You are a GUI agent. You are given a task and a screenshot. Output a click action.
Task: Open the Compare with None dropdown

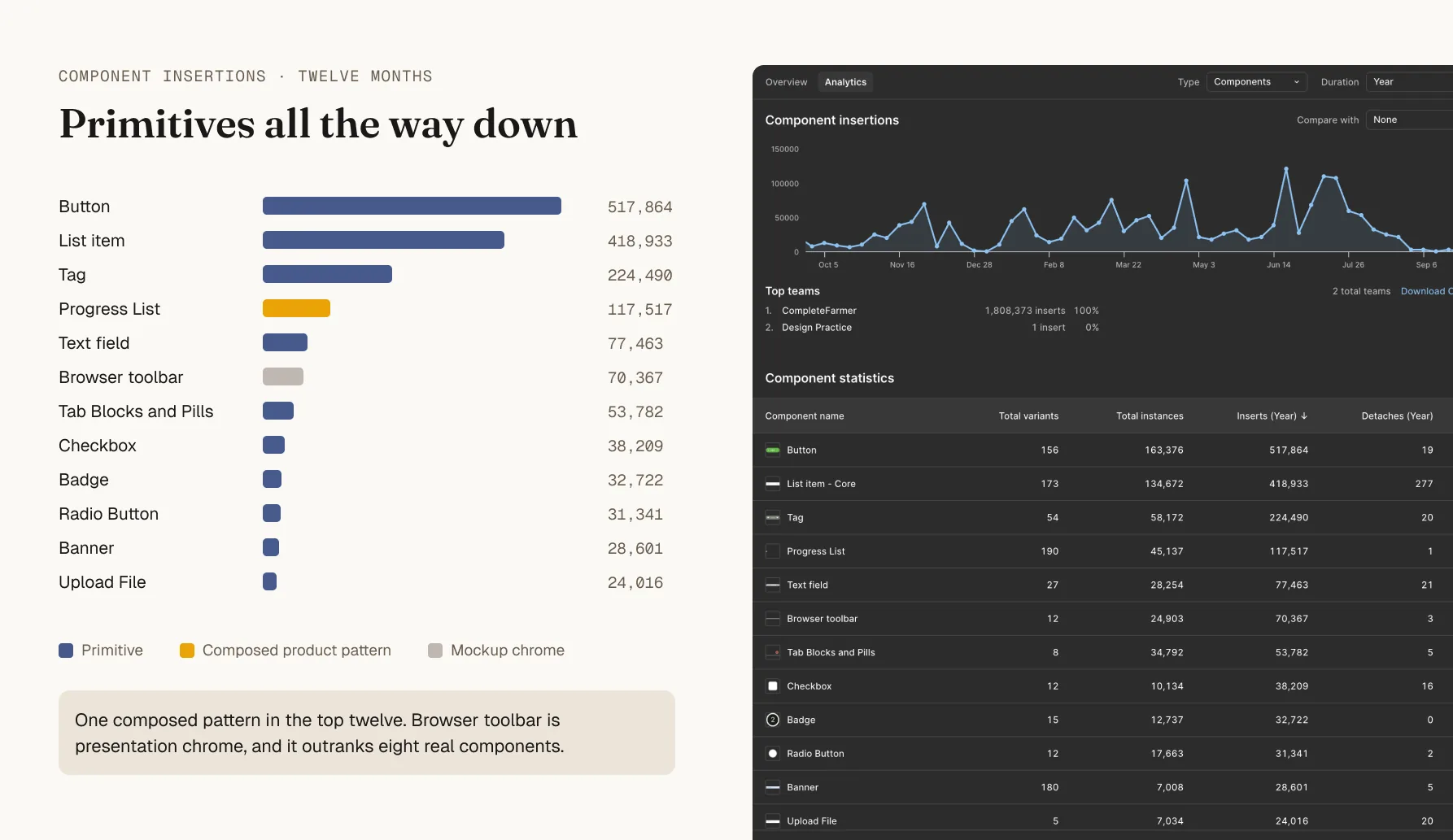click(1409, 120)
